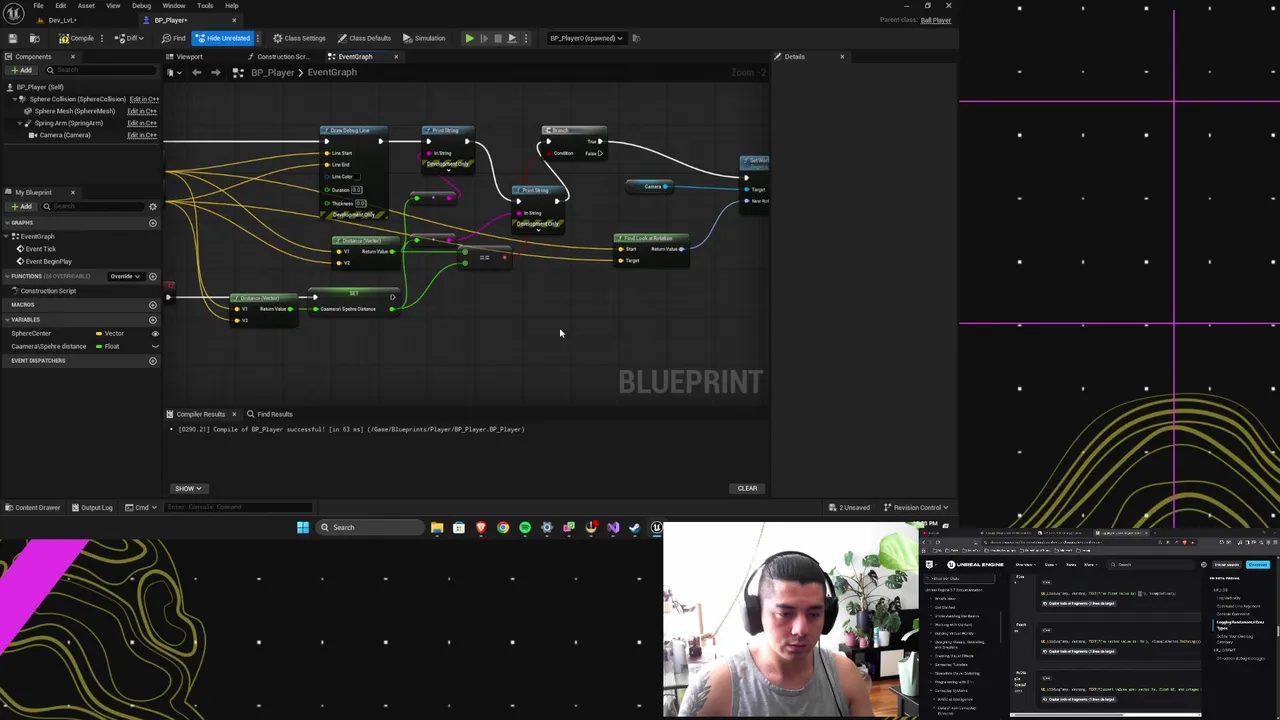
Task: Click Add in Components panel
Action: click(x=22, y=70)
